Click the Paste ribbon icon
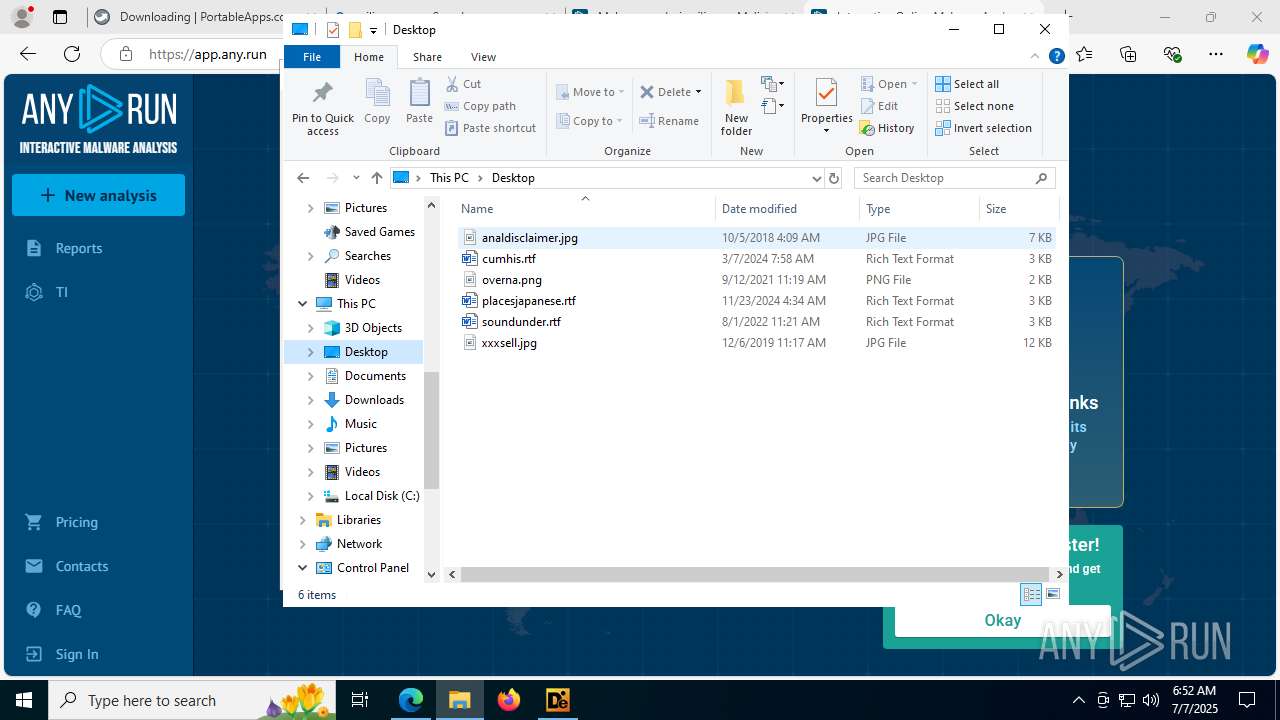1280x720 pixels. 419,102
